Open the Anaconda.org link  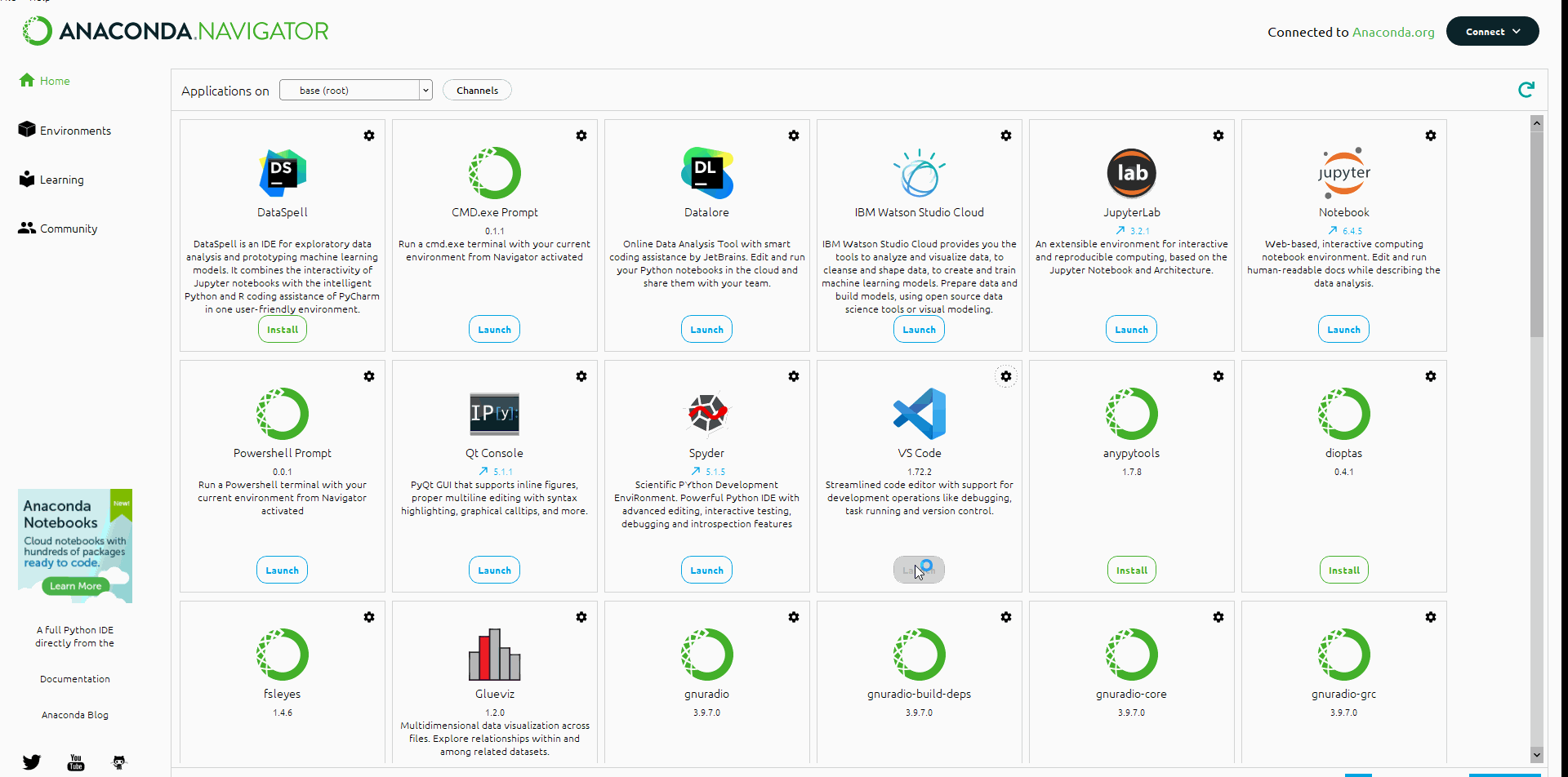point(1393,32)
